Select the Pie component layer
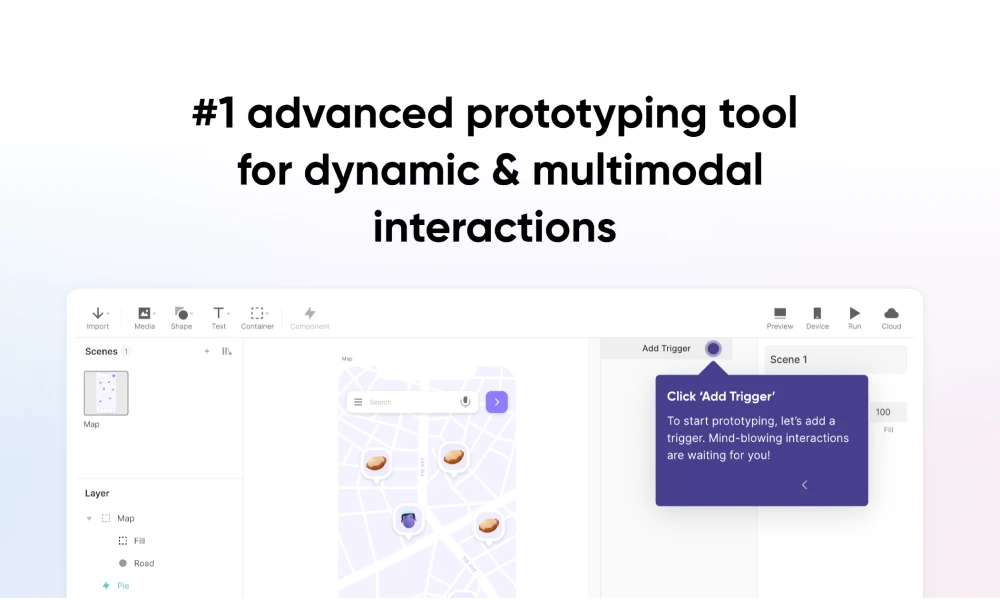1000x600 pixels. coord(123,586)
